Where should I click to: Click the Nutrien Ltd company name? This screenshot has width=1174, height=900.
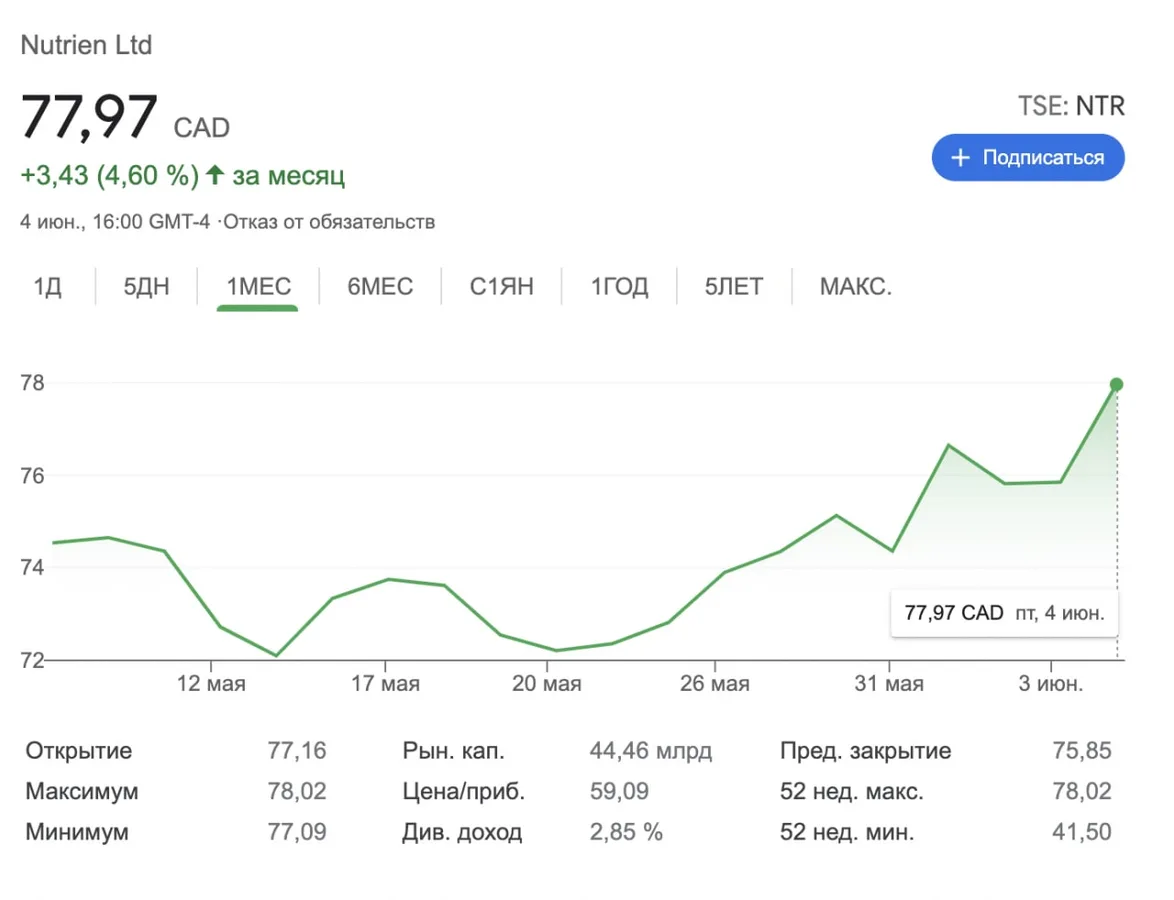[86, 45]
